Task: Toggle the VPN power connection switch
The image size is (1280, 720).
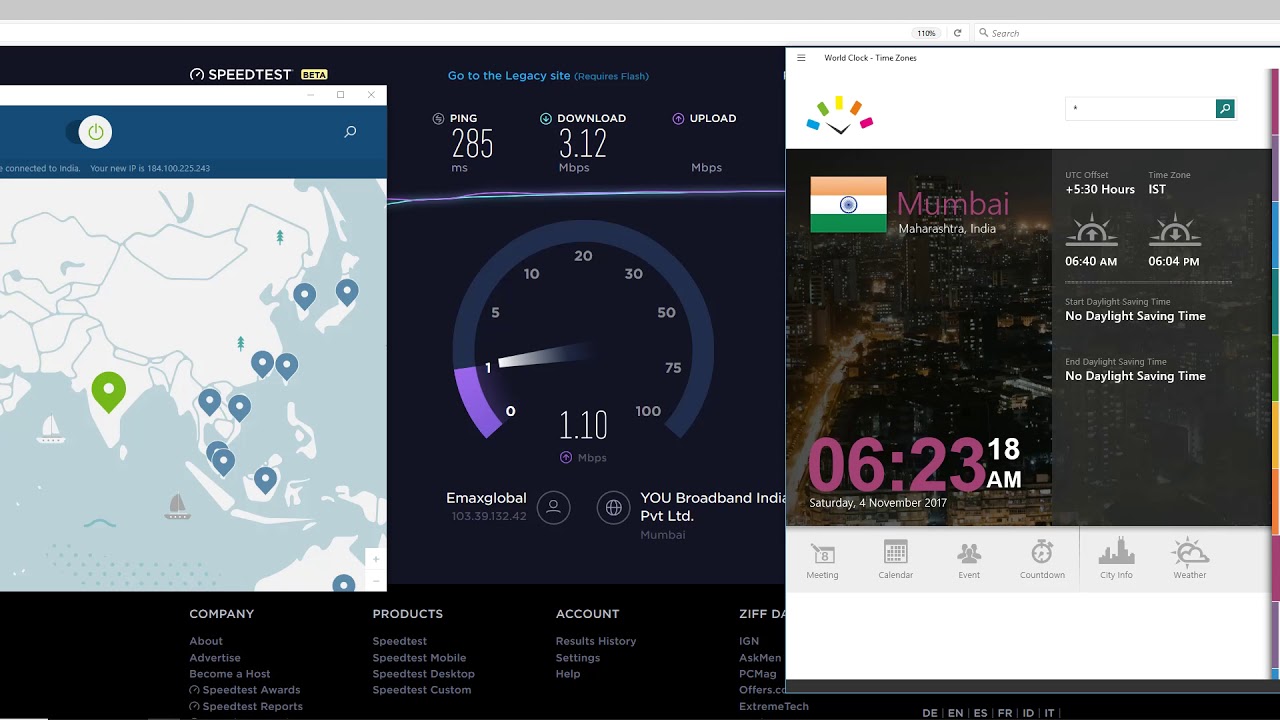Action: point(89,131)
